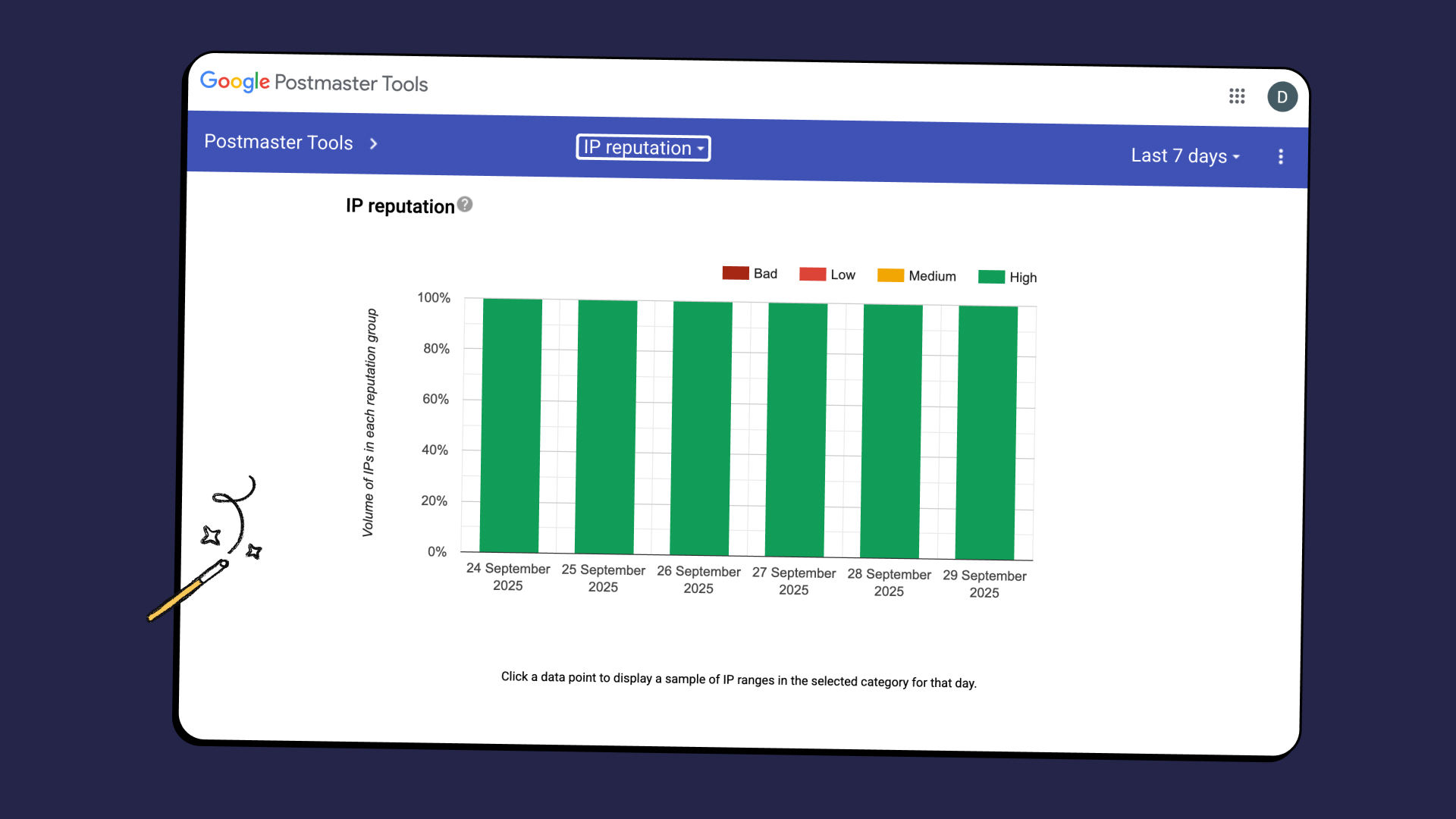Click the 25 September 2025 bar
The width and height of the screenshot is (1456, 819).
[606, 427]
